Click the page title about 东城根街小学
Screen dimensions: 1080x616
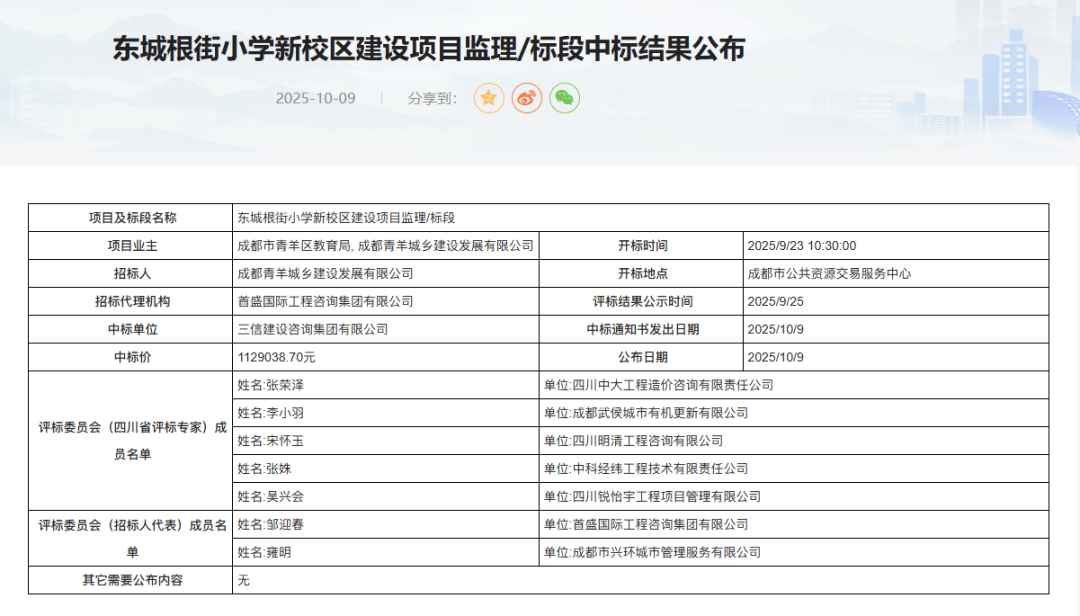428,50
